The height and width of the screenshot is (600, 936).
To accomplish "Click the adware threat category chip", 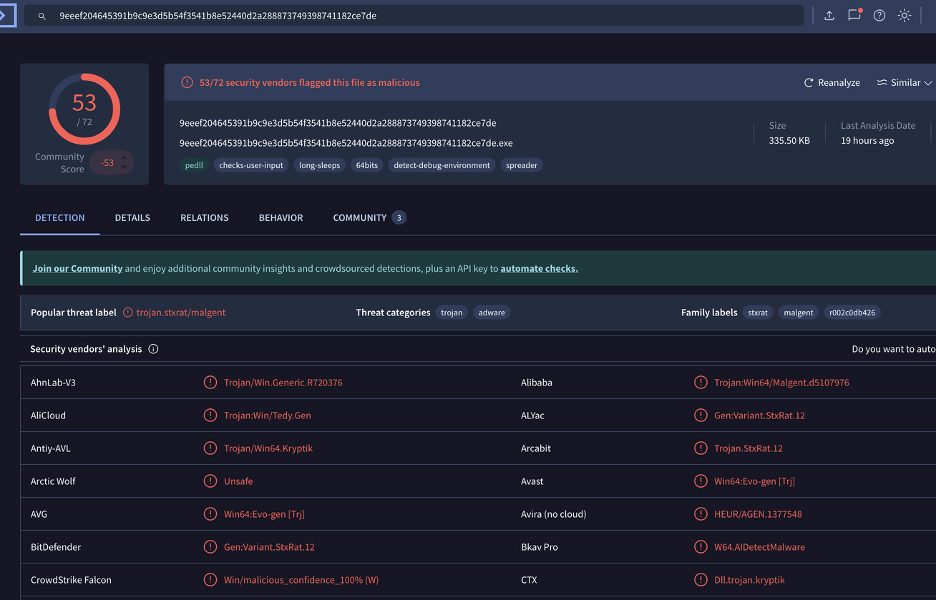I will click(x=491, y=313).
